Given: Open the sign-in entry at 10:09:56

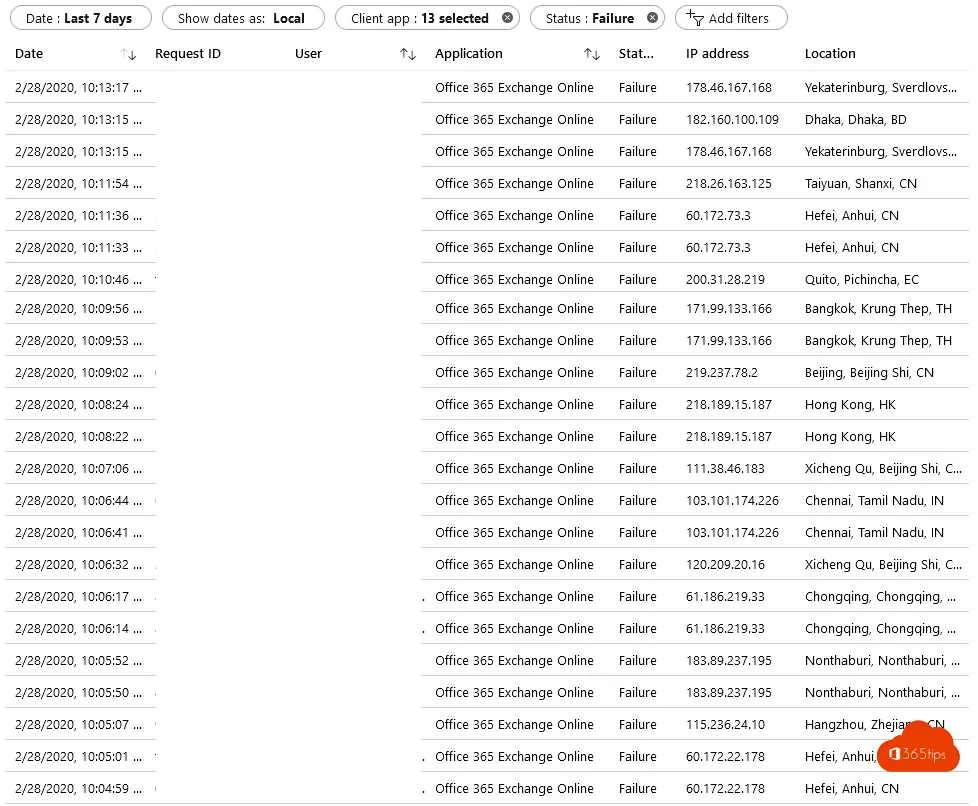Looking at the screenshot, I should tap(79, 309).
